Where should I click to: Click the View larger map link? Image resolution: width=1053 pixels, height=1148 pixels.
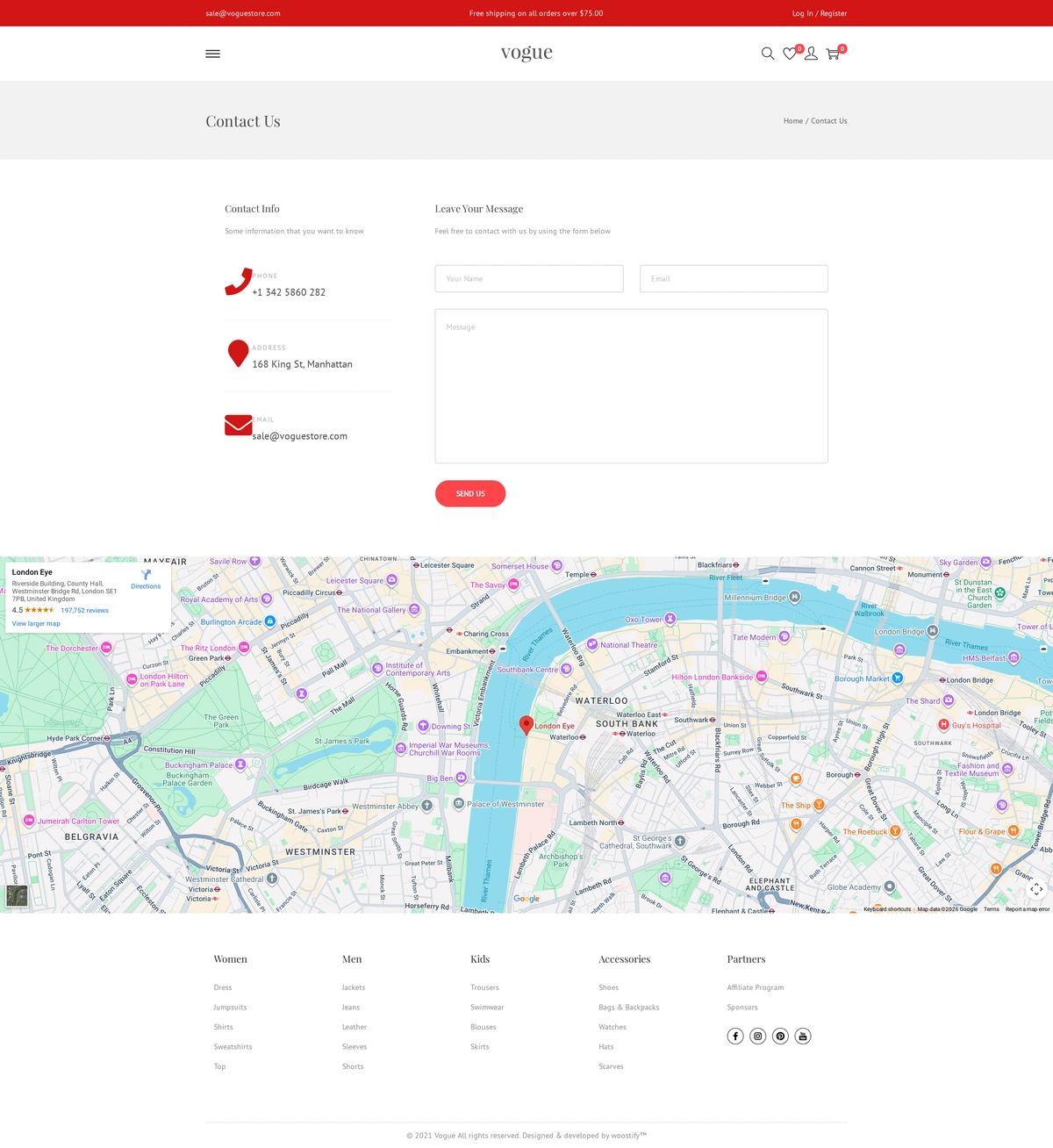tap(36, 624)
